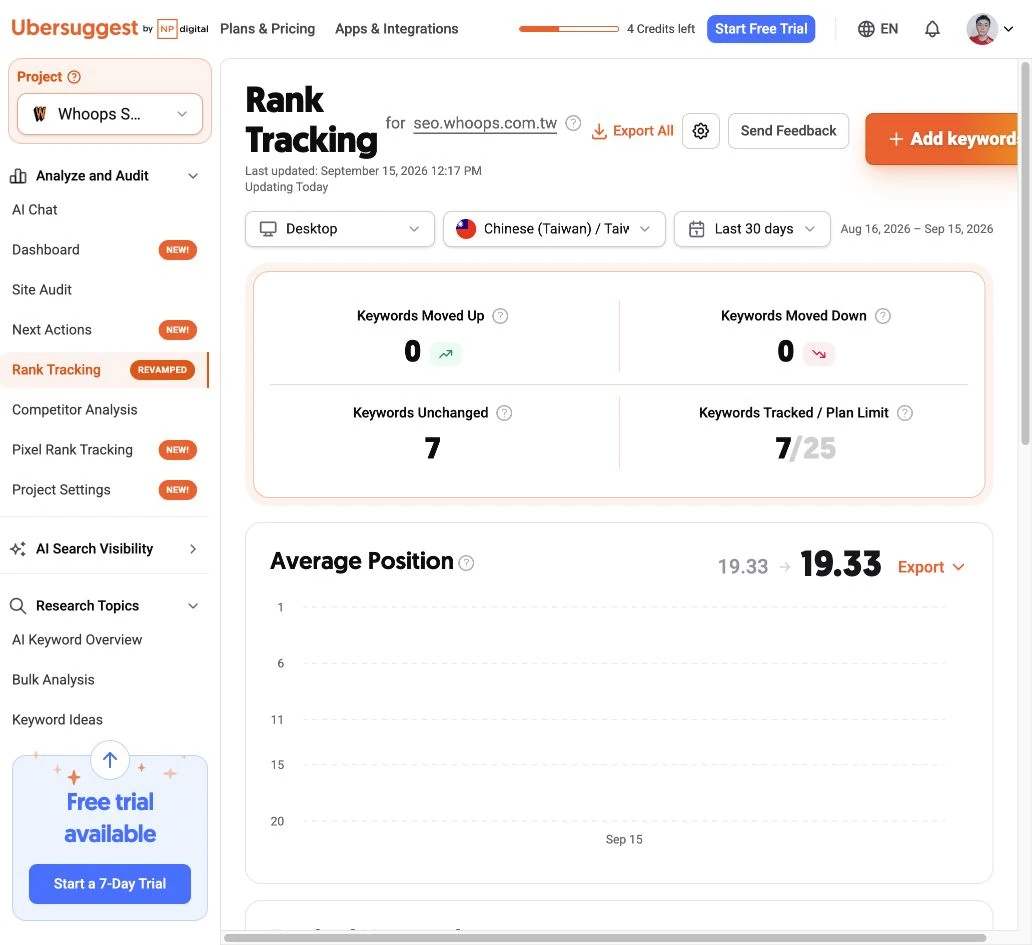Screen dimensions: 1032x945
Task: Click the 7/25 keywords tracked value
Action: click(805, 449)
